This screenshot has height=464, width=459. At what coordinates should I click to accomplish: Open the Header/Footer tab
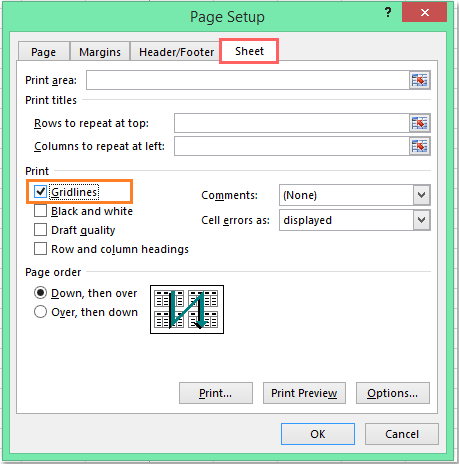click(176, 52)
